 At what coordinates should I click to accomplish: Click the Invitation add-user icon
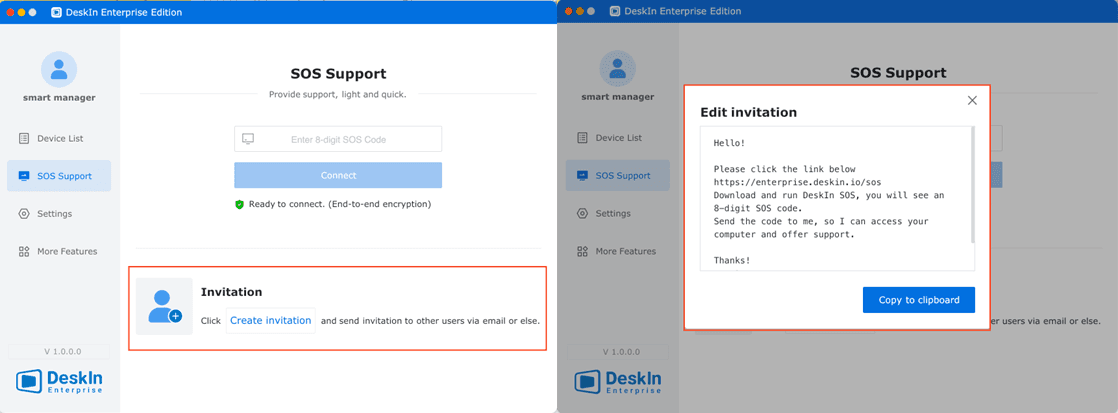(165, 307)
